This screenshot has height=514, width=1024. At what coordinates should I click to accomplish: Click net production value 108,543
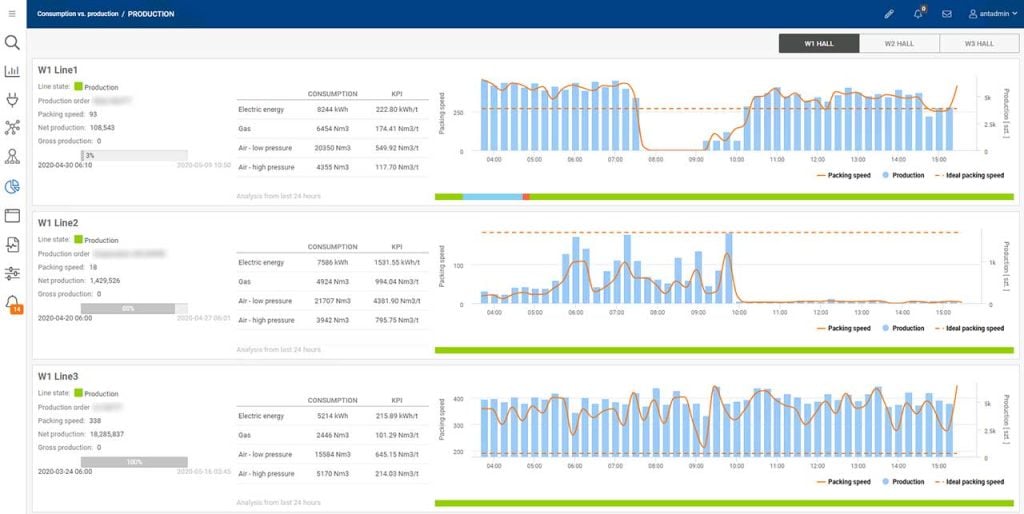click(x=103, y=127)
